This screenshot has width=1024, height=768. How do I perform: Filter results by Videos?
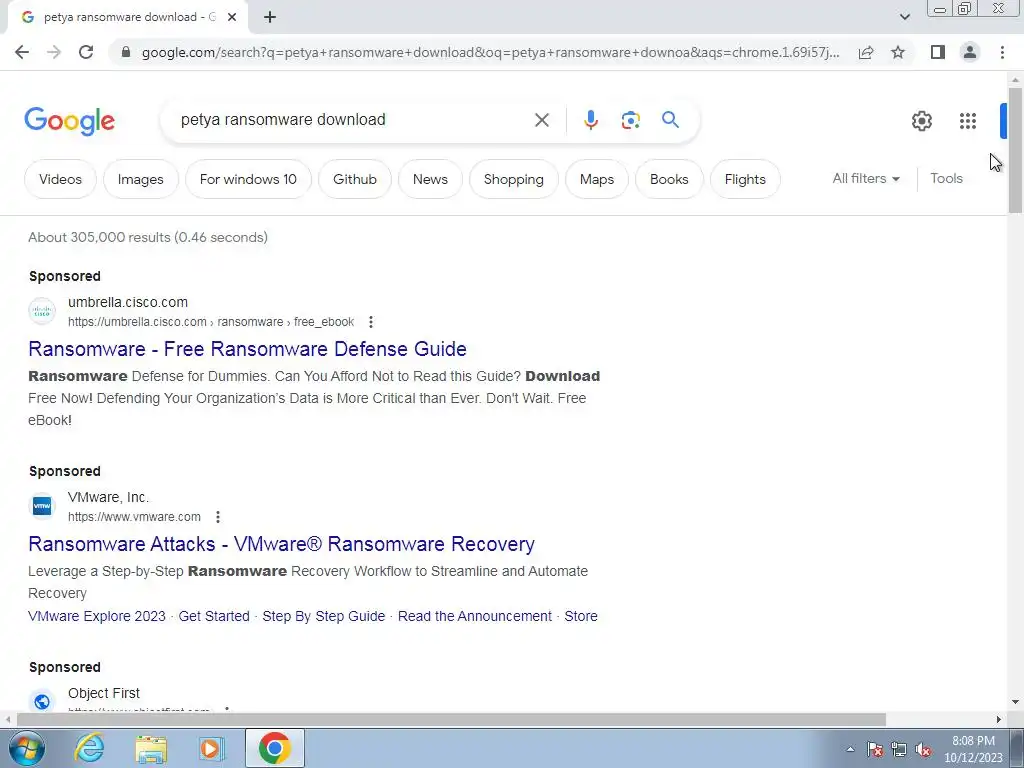(x=60, y=180)
